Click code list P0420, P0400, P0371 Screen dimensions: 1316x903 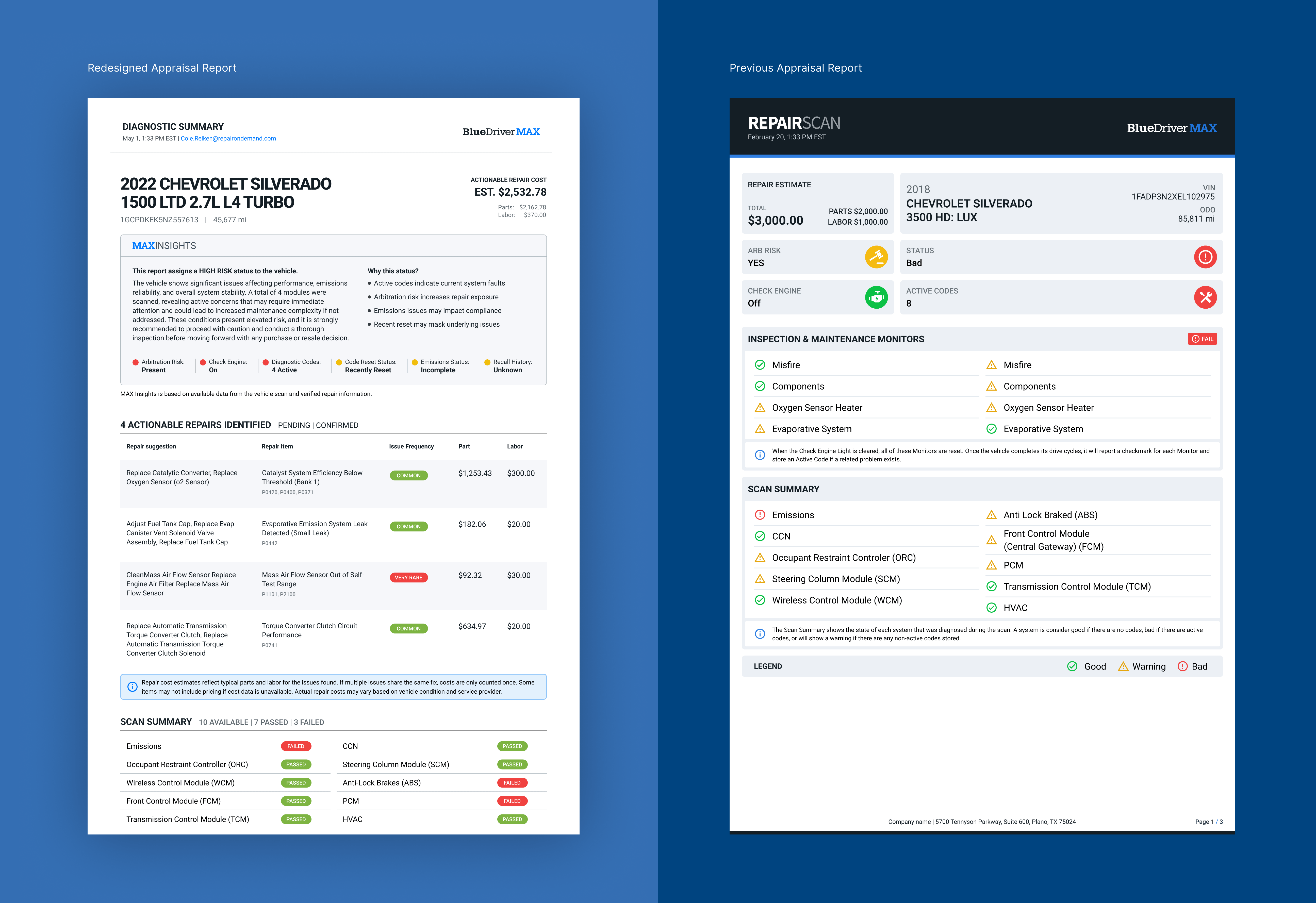click(x=287, y=493)
